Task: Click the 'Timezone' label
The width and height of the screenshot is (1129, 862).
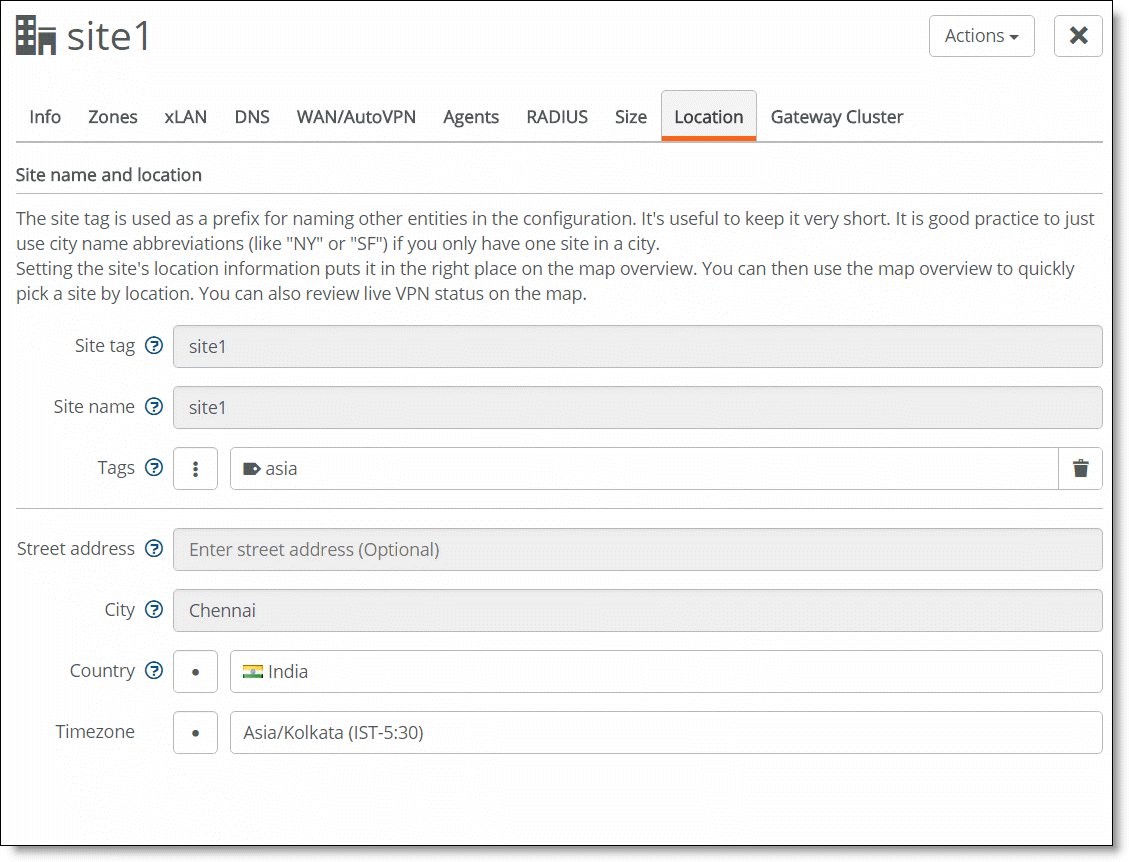Action: click(95, 732)
